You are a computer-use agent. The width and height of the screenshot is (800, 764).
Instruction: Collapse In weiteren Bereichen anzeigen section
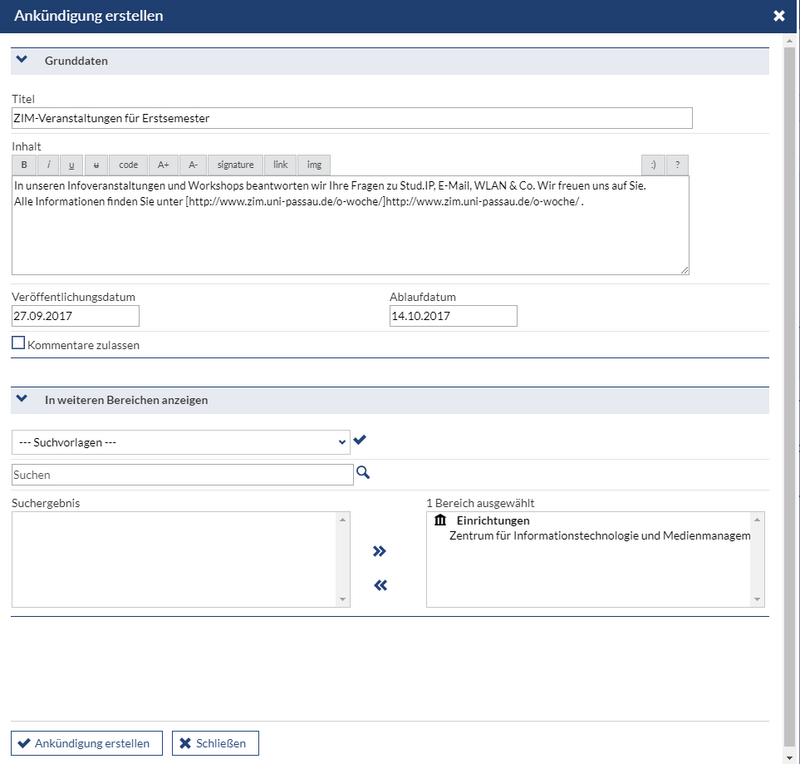[21, 399]
